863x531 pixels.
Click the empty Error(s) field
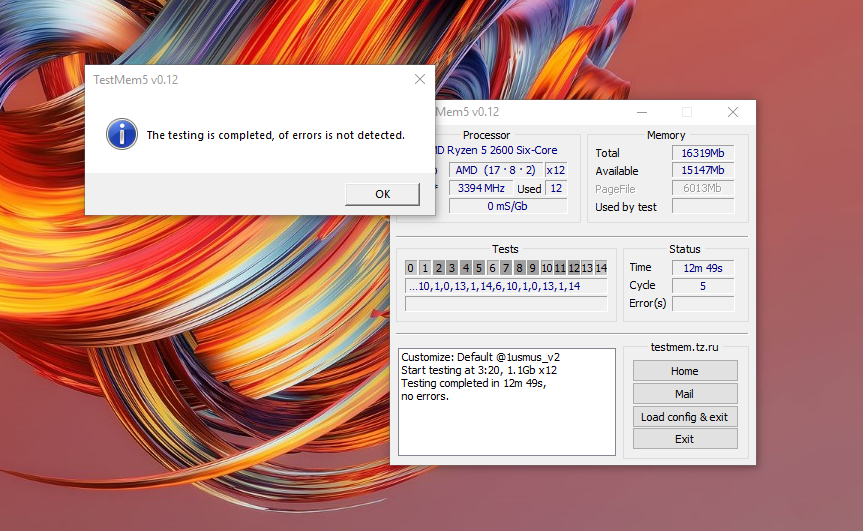[703, 304]
